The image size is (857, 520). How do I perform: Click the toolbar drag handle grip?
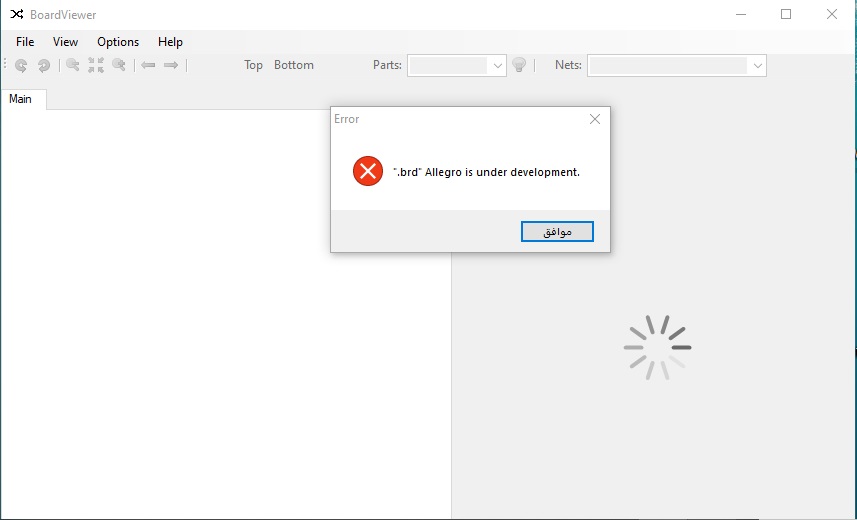tap(5, 65)
